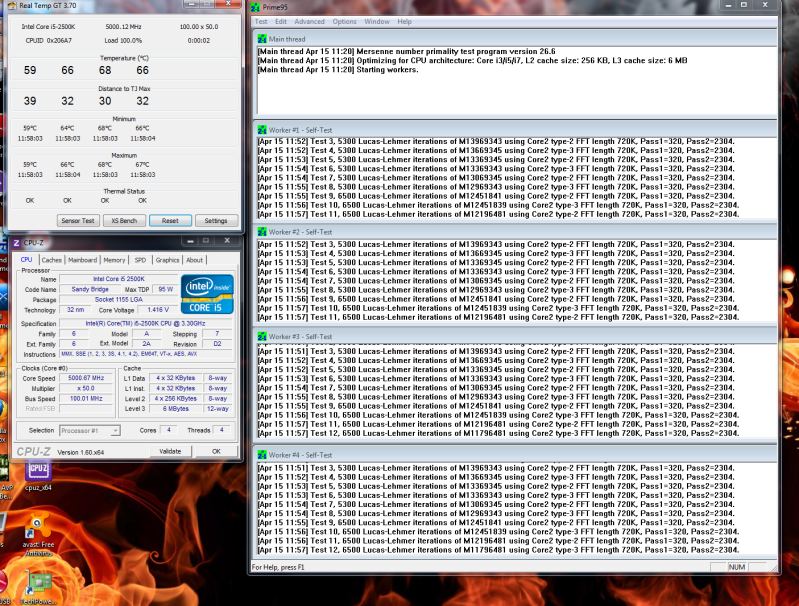
Task: Click the NUM indicator in Prime95 status bar
Action: (737, 567)
